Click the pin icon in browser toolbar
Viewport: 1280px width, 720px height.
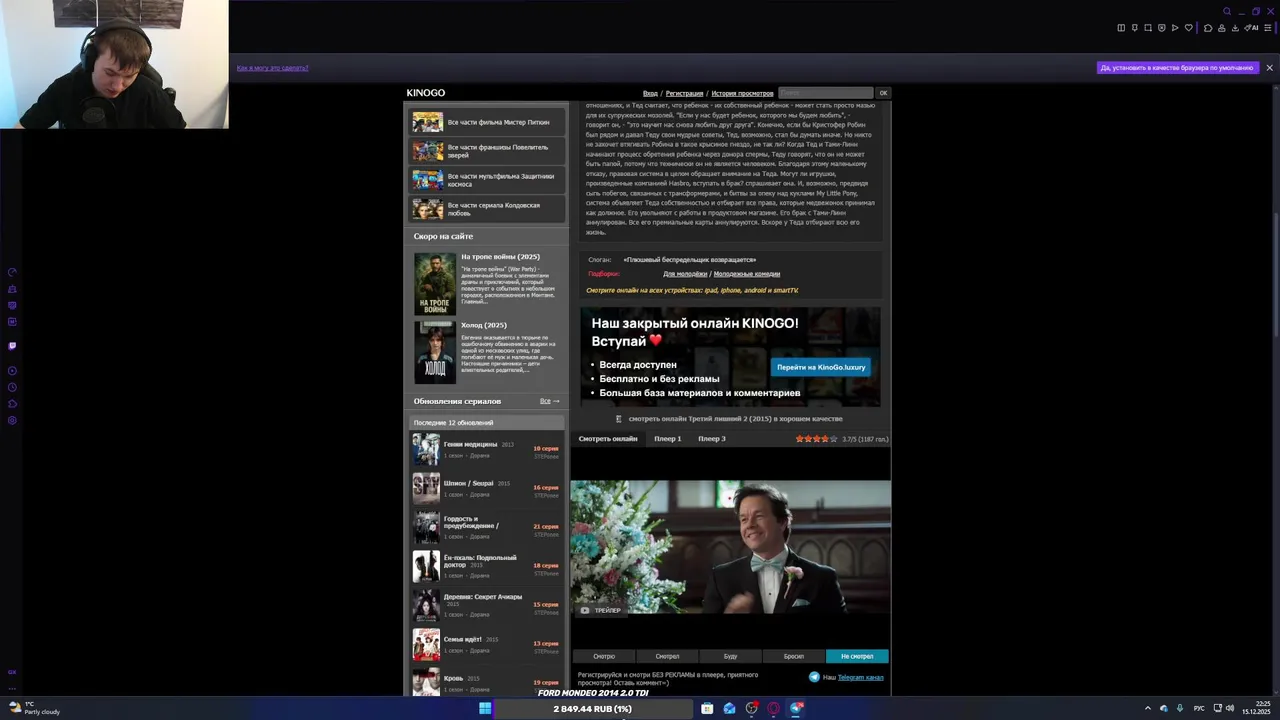click(x=1135, y=28)
